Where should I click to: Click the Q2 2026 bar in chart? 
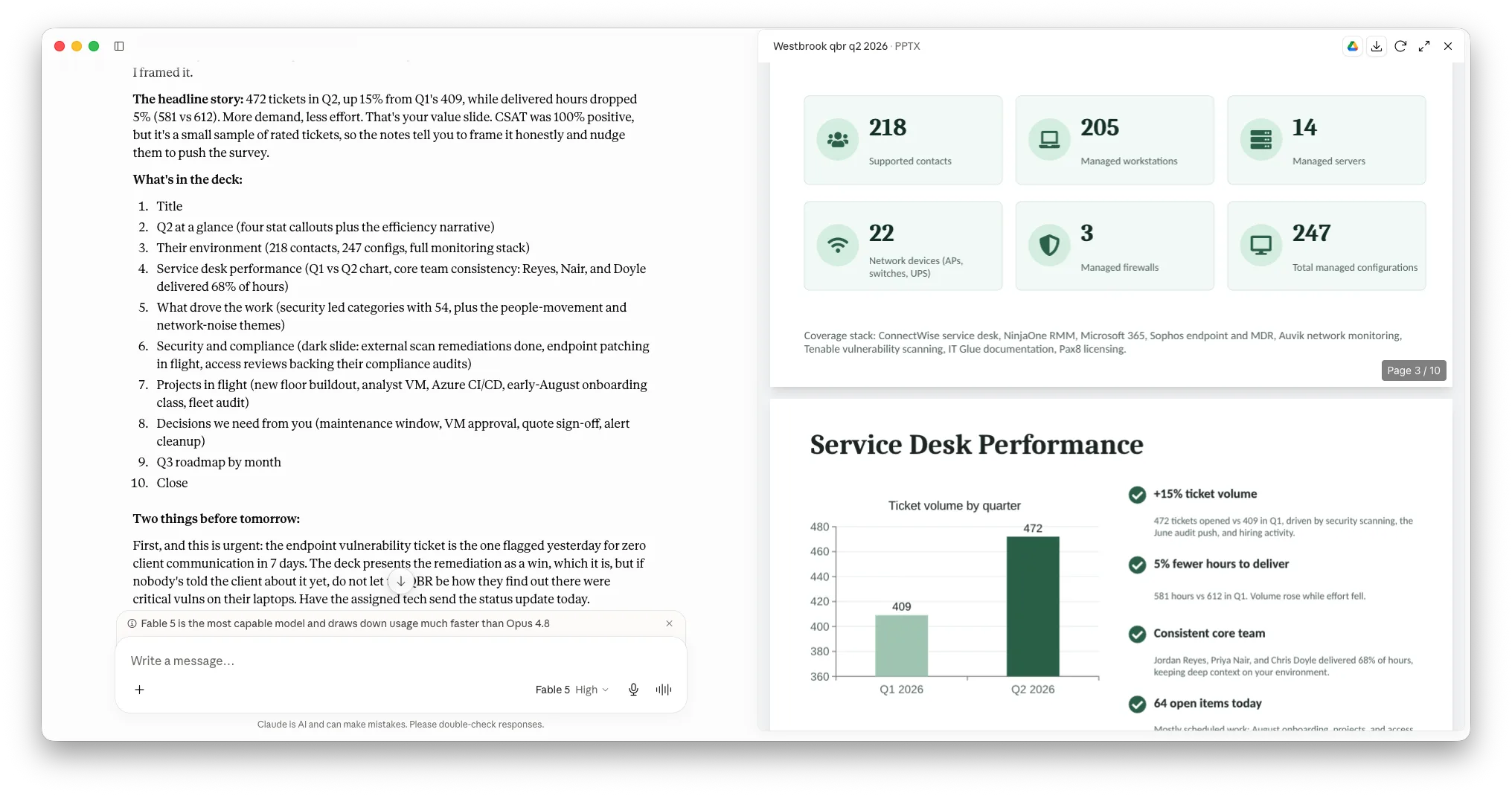tap(1033, 606)
